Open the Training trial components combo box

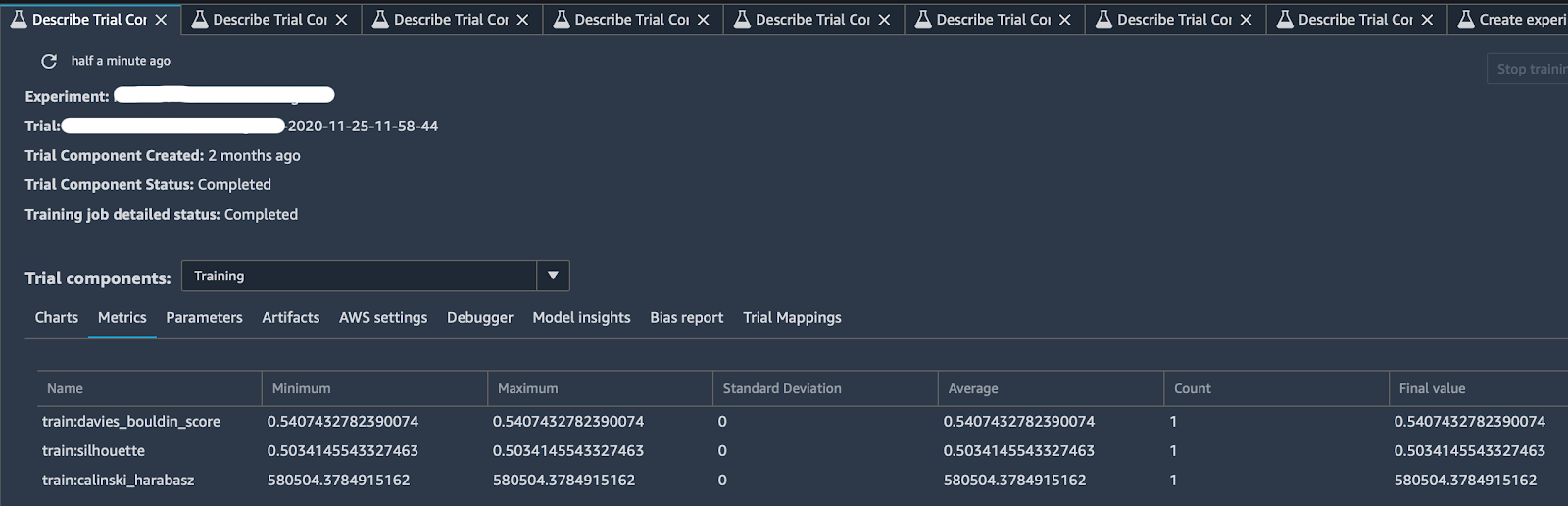(x=359, y=276)
